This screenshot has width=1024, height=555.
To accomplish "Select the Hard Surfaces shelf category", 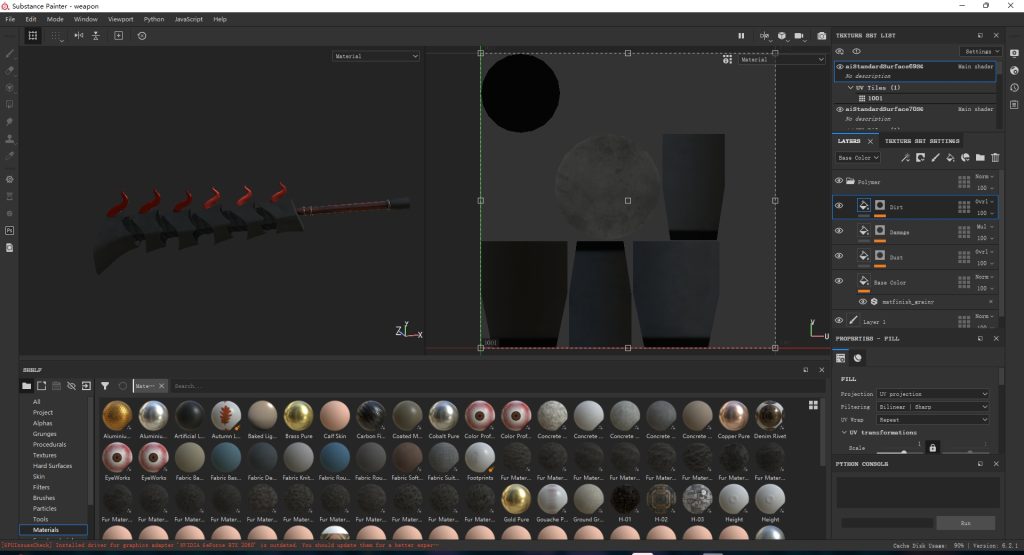I will click(x=52, y=466).
